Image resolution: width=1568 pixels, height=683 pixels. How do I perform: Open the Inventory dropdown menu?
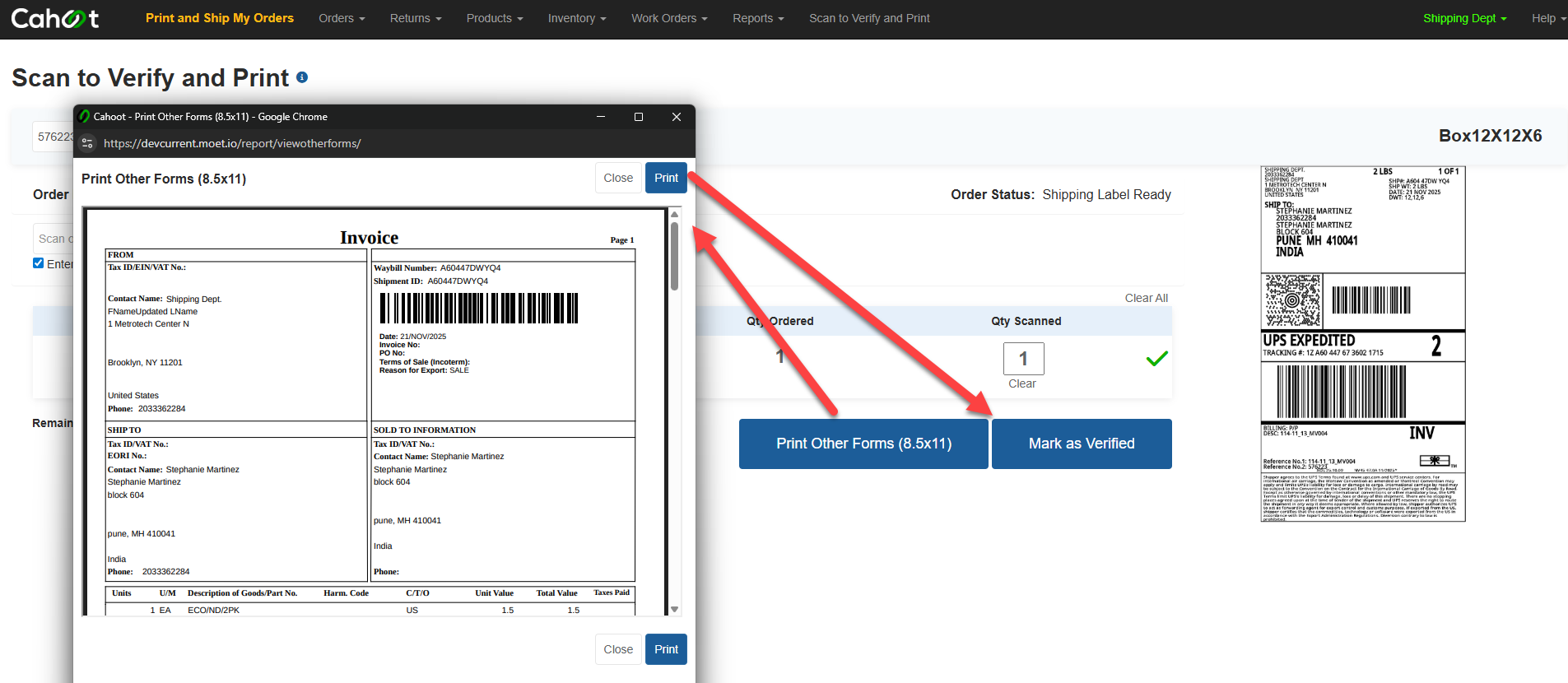pyautogui.click(x=577, y=18)
